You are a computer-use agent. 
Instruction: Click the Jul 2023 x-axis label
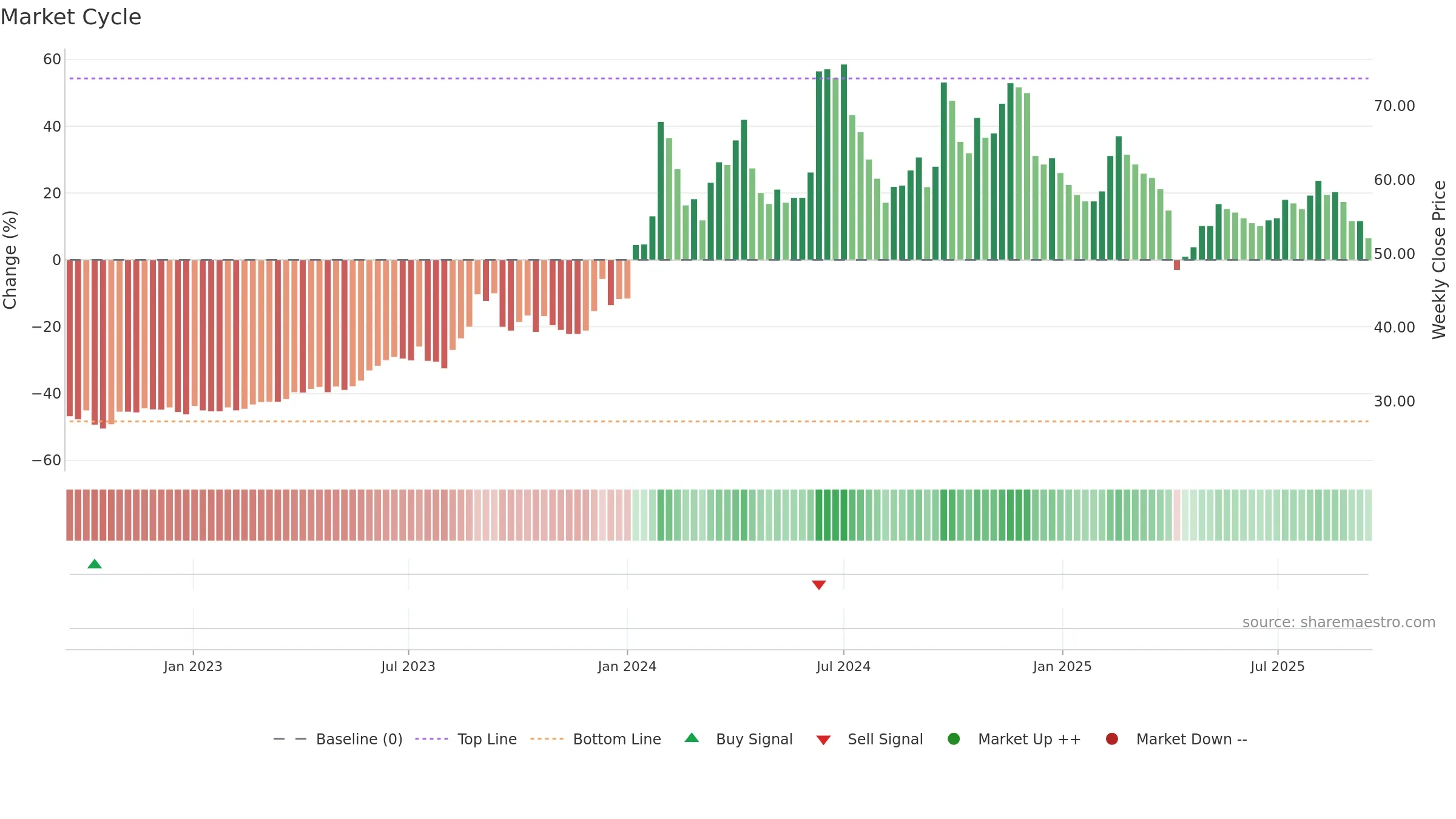pyautogui.click(x=408, y=666)
